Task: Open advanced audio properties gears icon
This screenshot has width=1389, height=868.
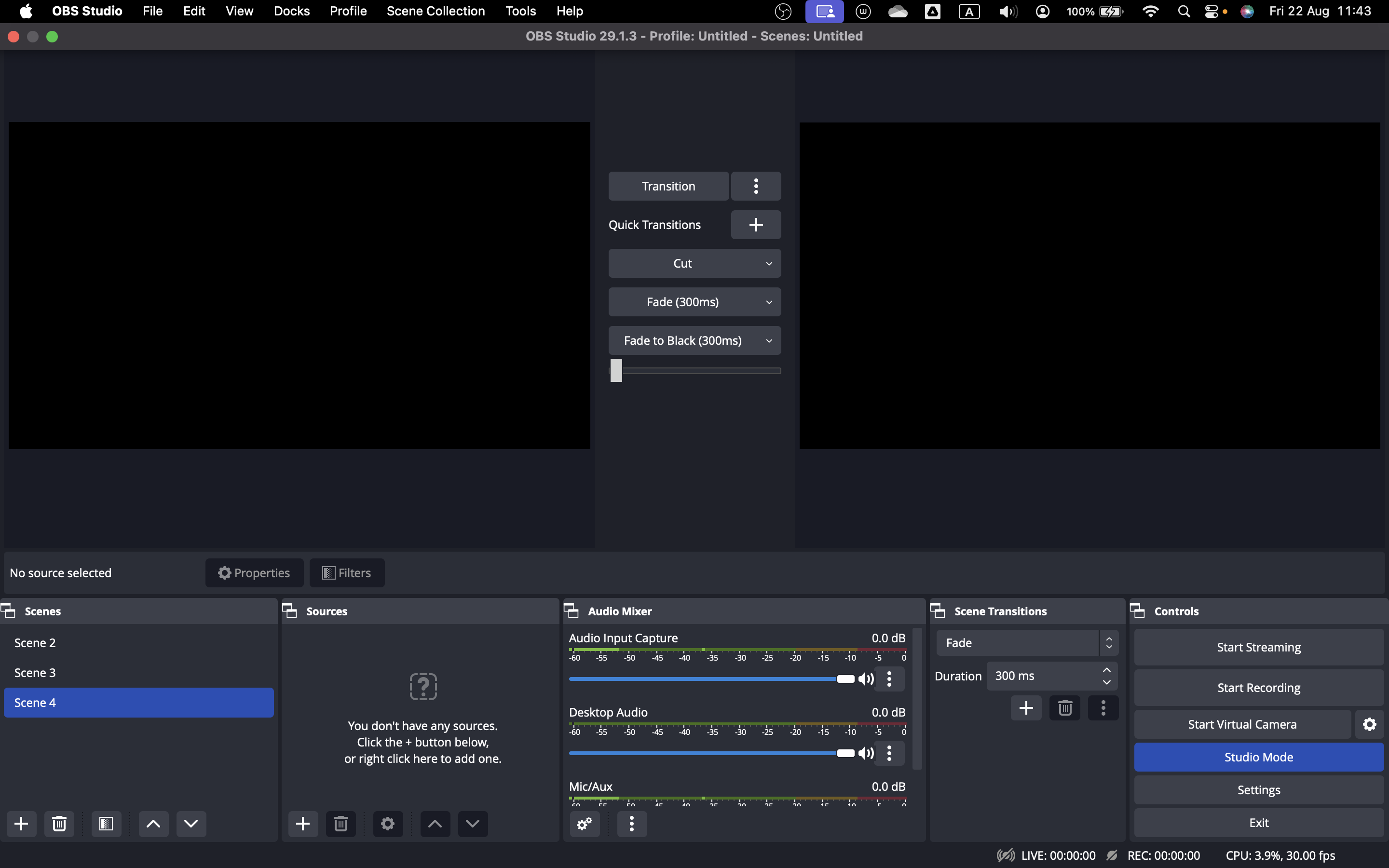Action: coord(585,824)
